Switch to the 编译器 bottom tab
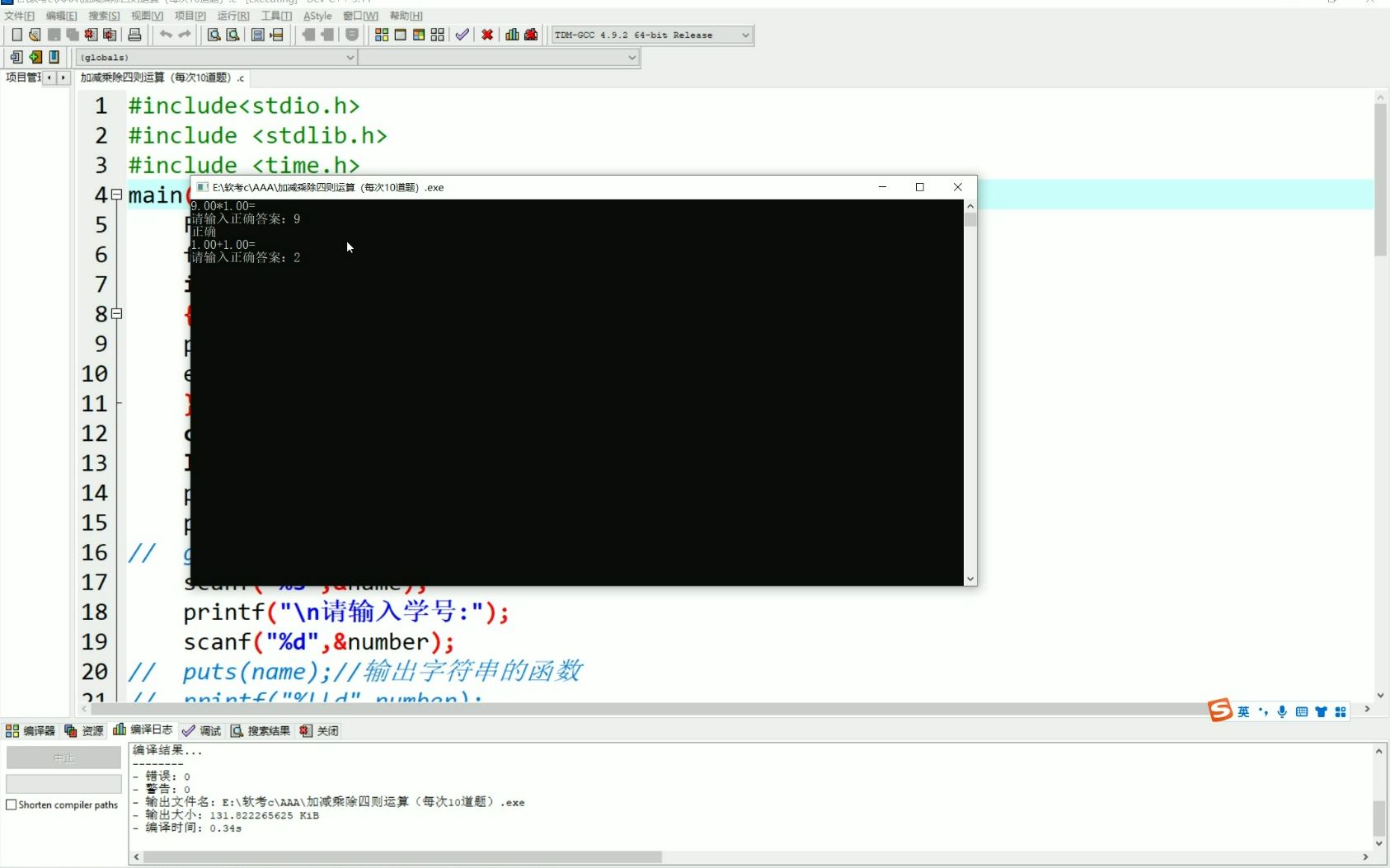 pos(31,730)
